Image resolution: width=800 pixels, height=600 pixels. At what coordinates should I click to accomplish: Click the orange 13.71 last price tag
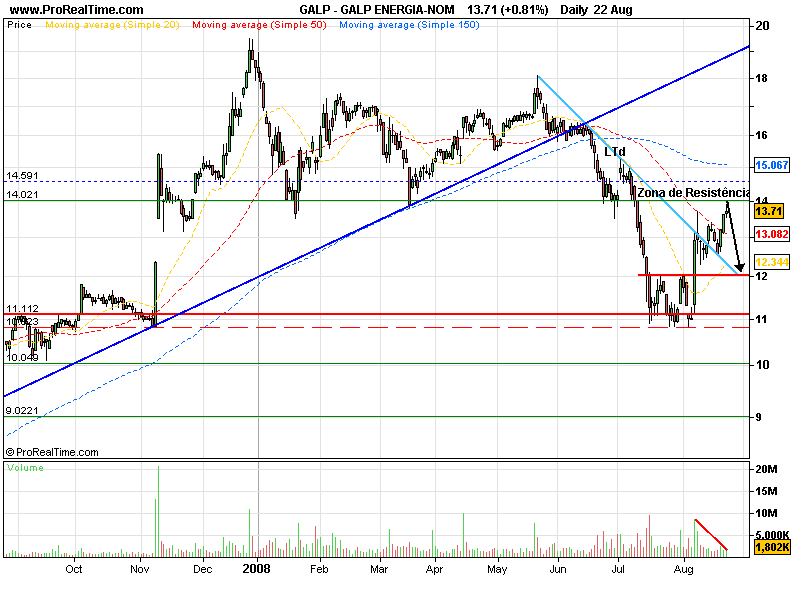769,211
